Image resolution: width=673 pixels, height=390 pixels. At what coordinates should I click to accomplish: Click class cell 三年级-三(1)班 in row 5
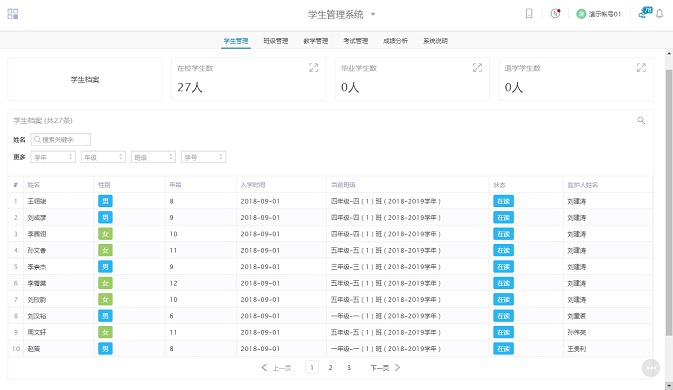385,267
